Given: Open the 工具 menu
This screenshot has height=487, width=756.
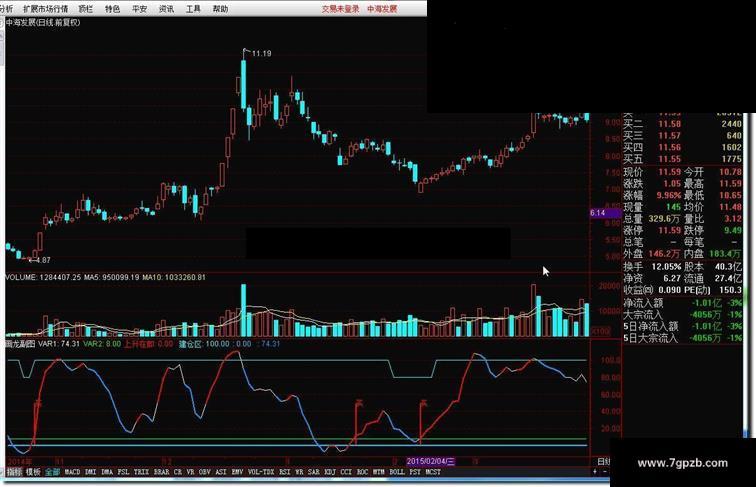Looking at the screenshot, I should point(193,9).
